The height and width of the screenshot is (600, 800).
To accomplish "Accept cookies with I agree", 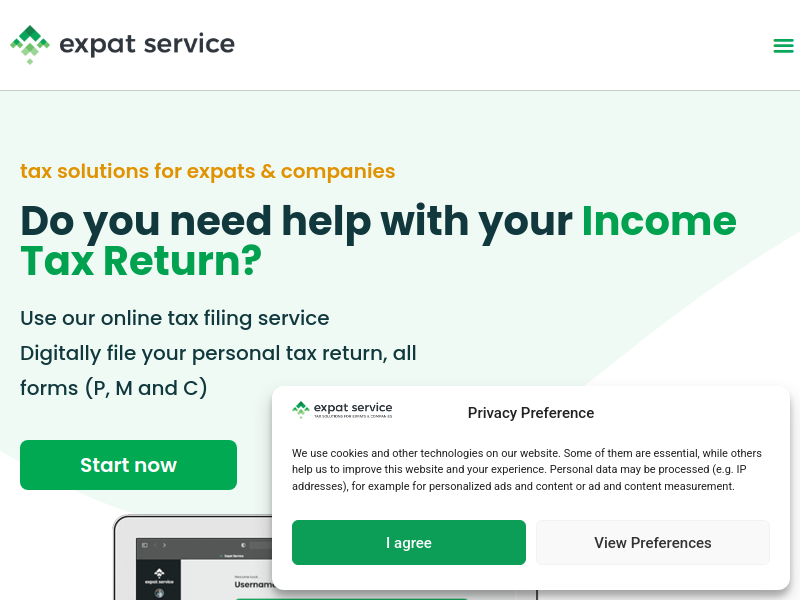I will [x=409, y=542].
